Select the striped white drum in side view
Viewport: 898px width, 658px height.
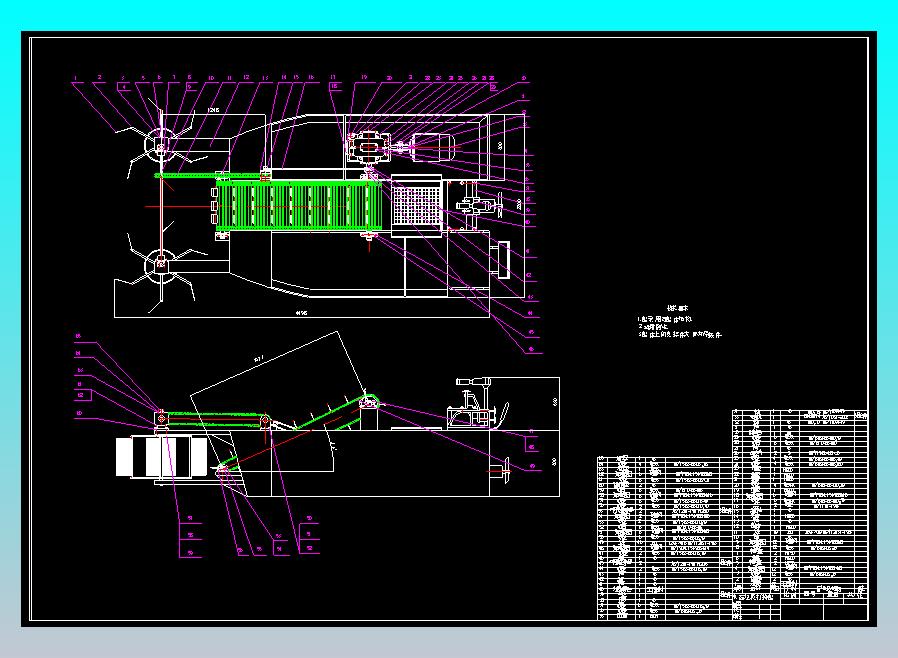pyautogui.click(x=163, y=456)
